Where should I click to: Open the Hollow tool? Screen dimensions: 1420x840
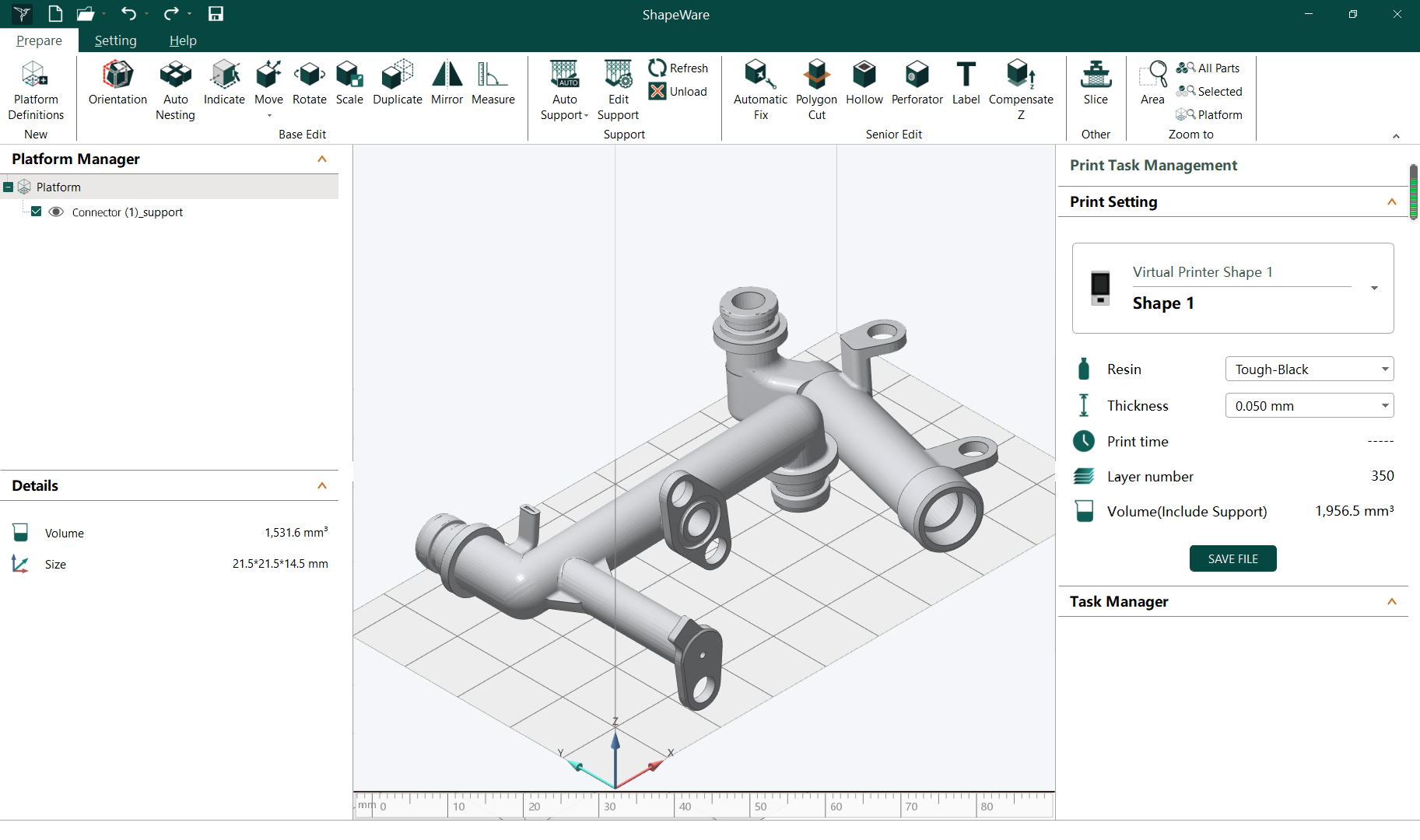point(864,86)
